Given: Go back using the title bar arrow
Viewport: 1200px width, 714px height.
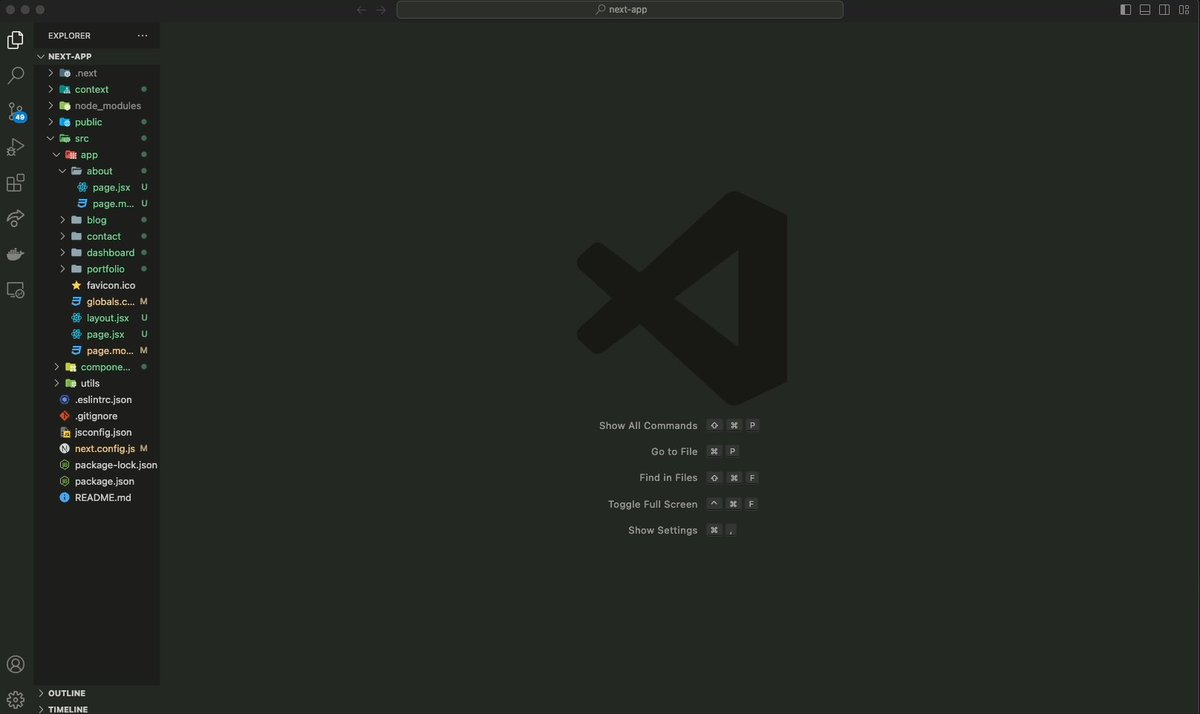Looking at the screenshot, I should (362, 10).
